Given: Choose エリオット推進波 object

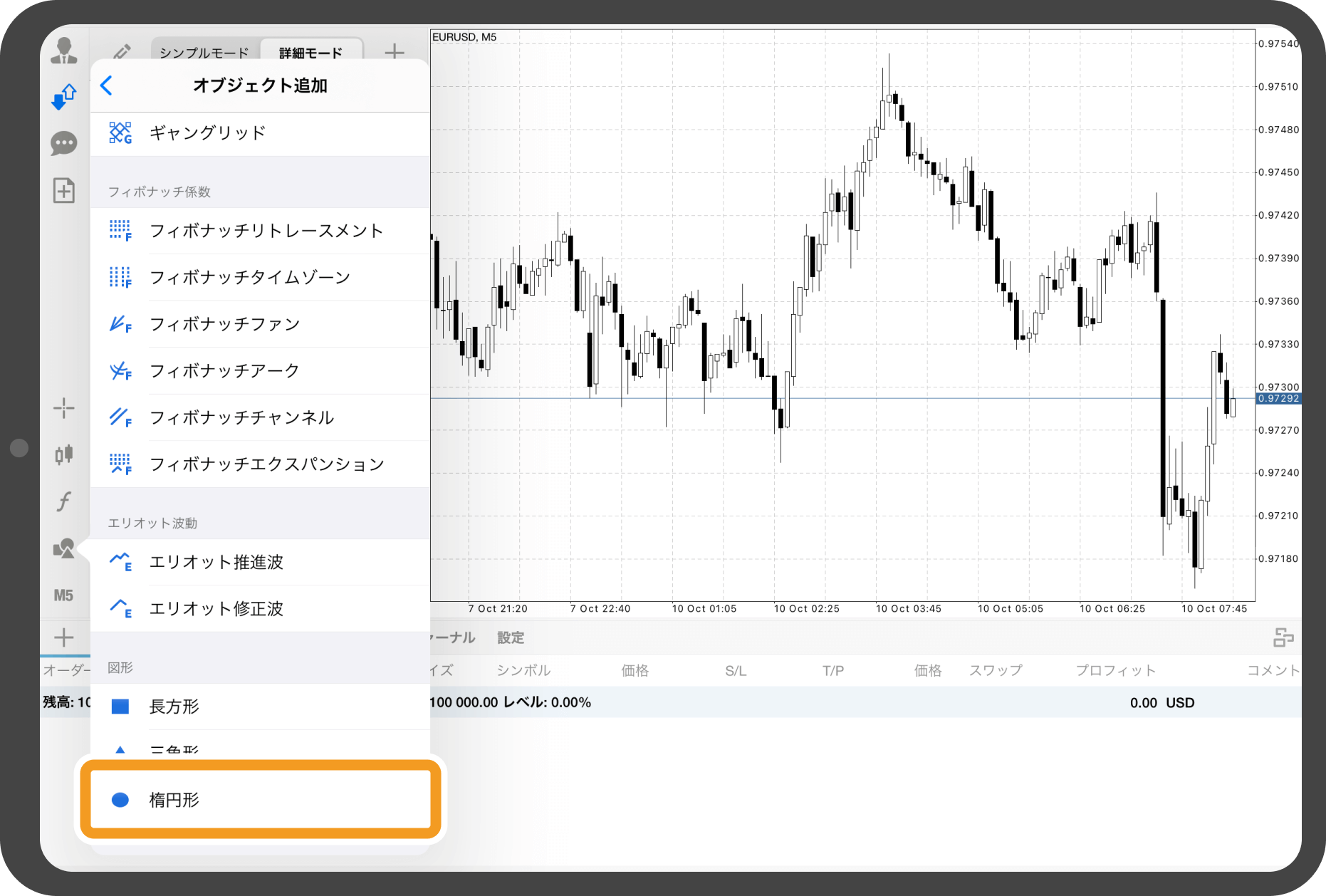Looking at the screenshot, I should click(x=216, y=562).
